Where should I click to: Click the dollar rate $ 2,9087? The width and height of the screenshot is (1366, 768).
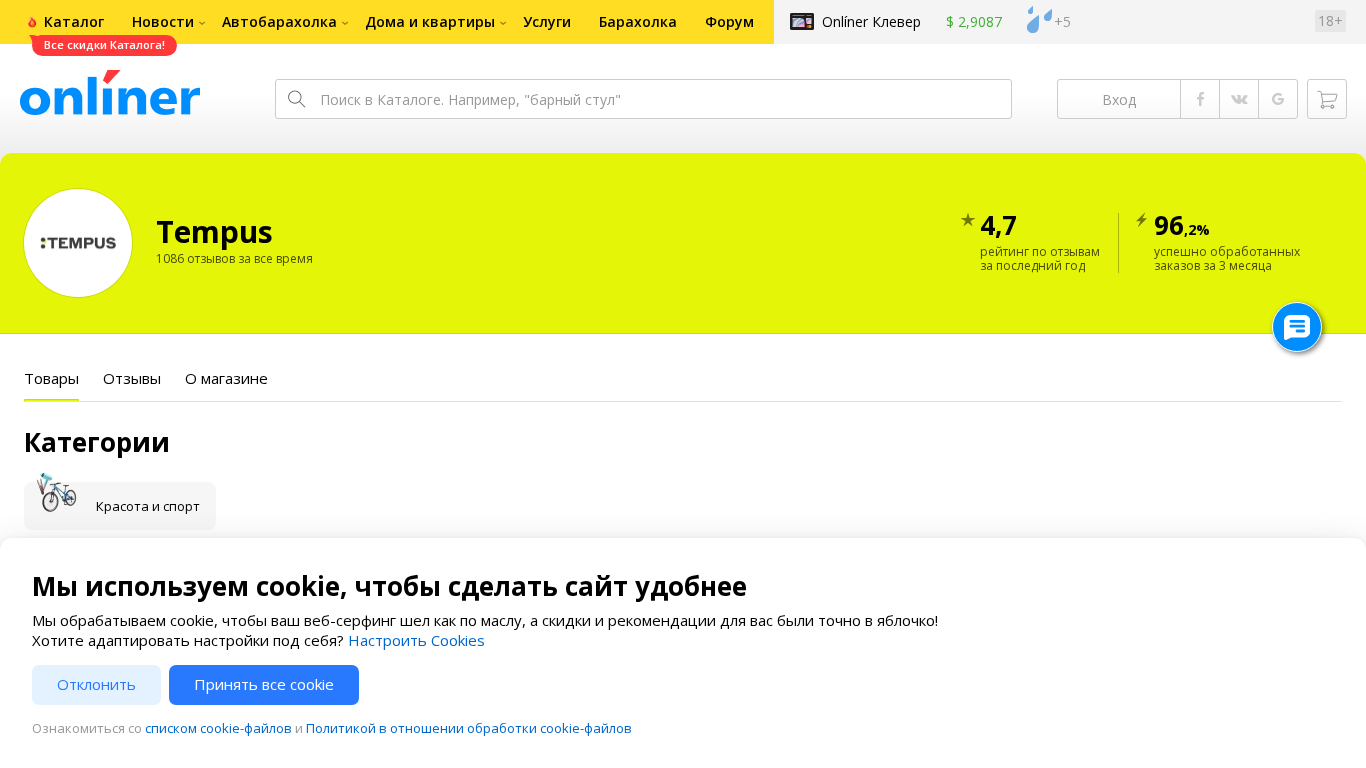coord(974,22)
